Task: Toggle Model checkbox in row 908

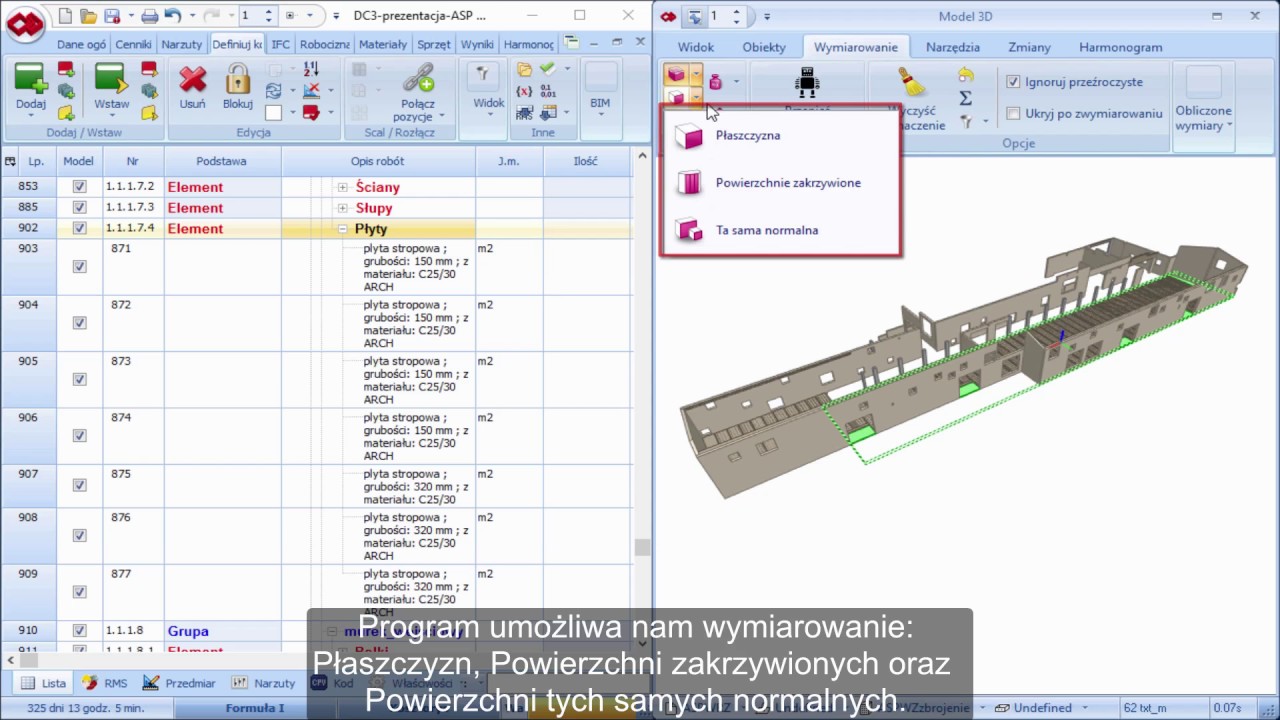Action: coord(79,536)
